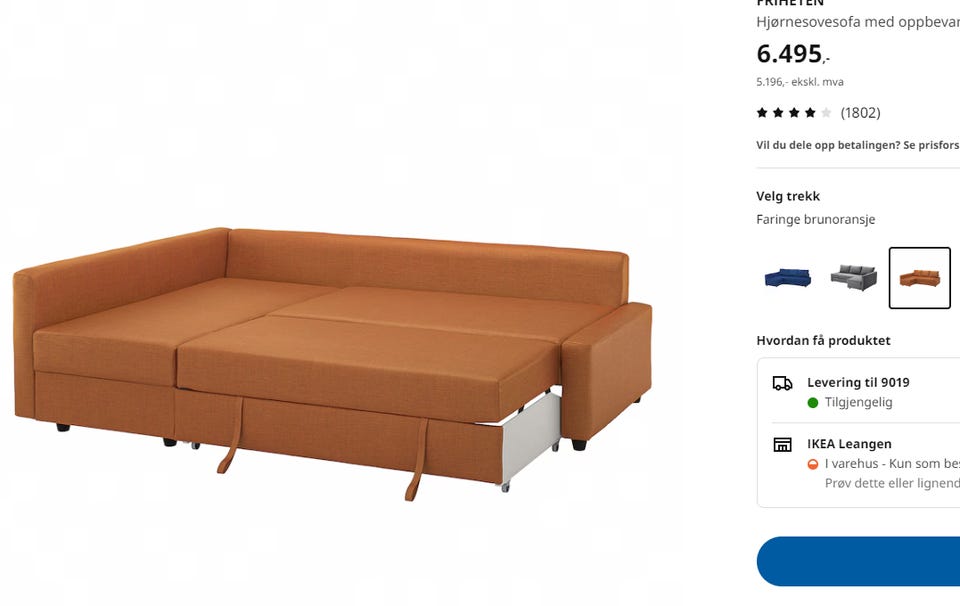Image resolution: width=960 pixels, height=606 pixels.
Task: Open the split payment price info link
Action: [x=858, y=145]
